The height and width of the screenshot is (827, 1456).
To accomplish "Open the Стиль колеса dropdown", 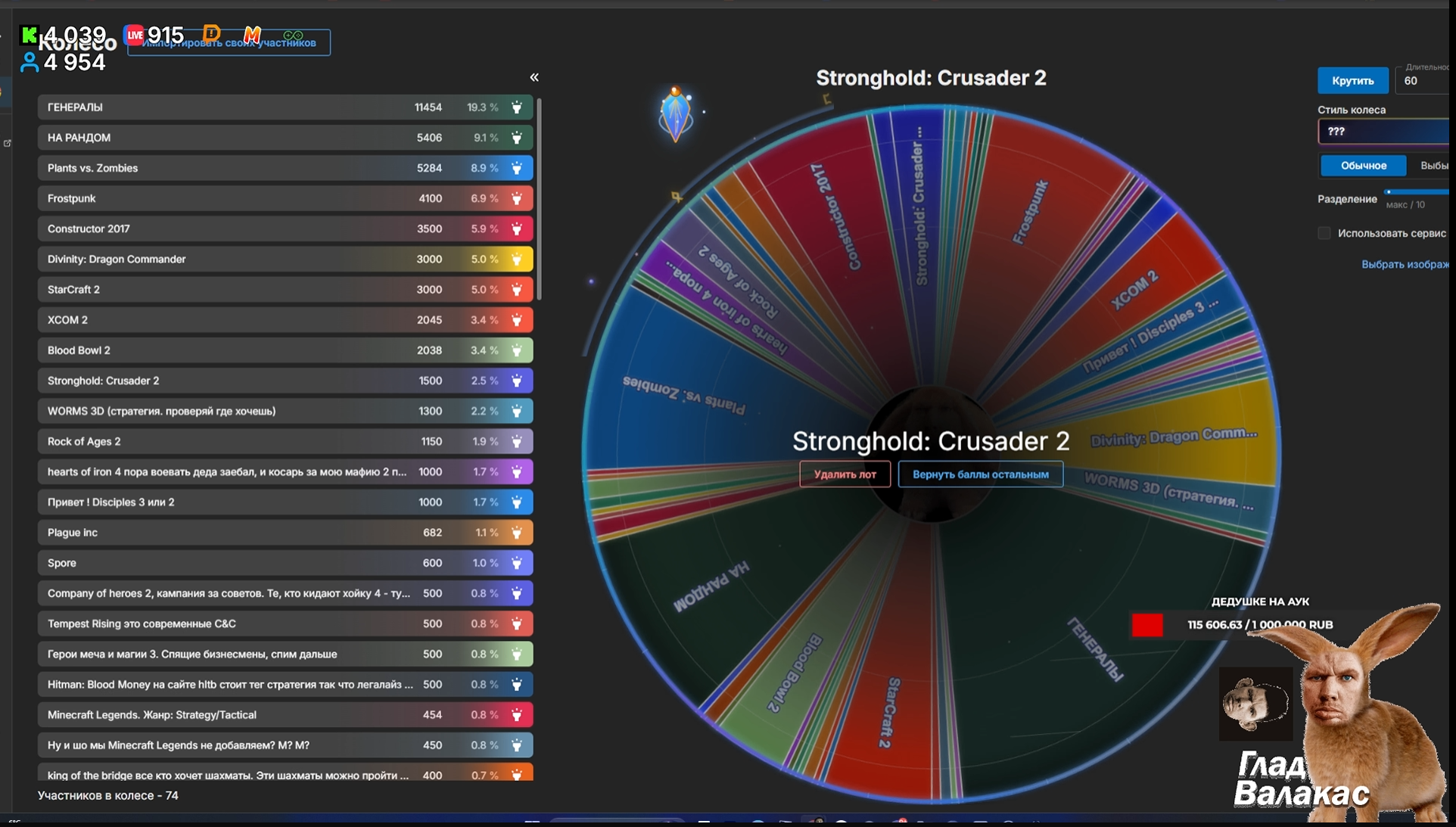I will (x=1385, y=132).
